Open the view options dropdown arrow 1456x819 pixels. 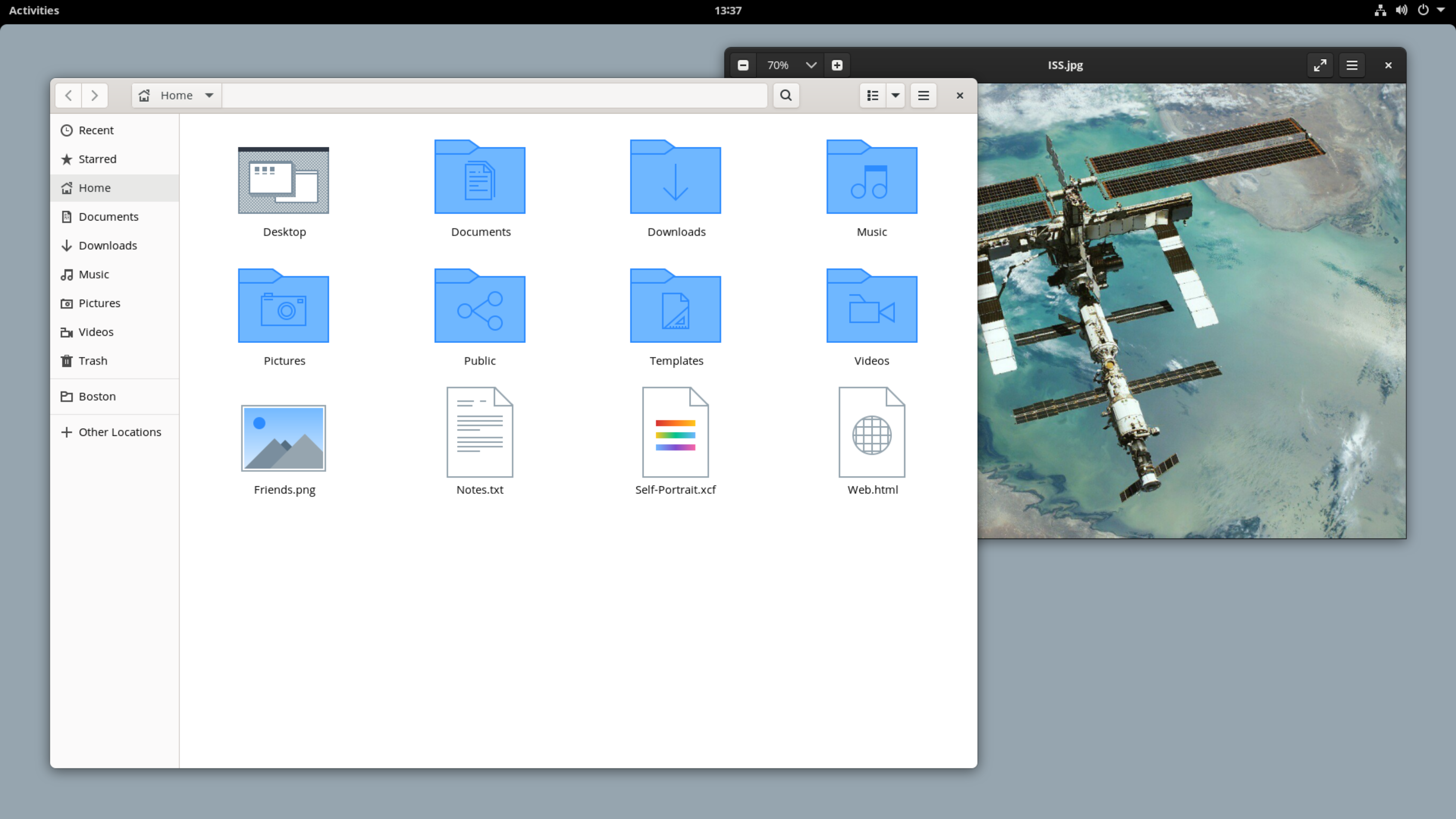point(895,95)
